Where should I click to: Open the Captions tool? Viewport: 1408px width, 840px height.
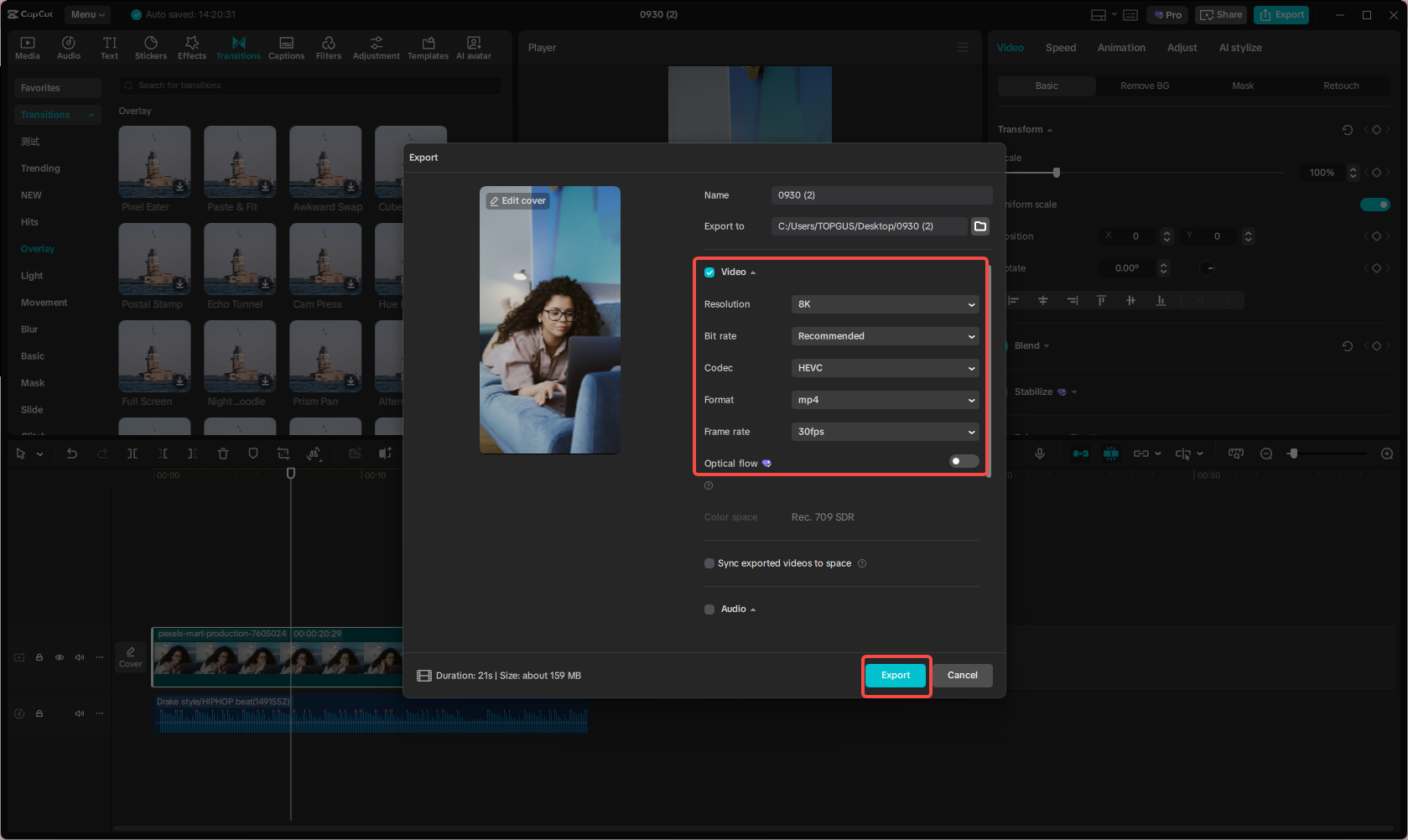pyautogui.click(x=286, y=47)
